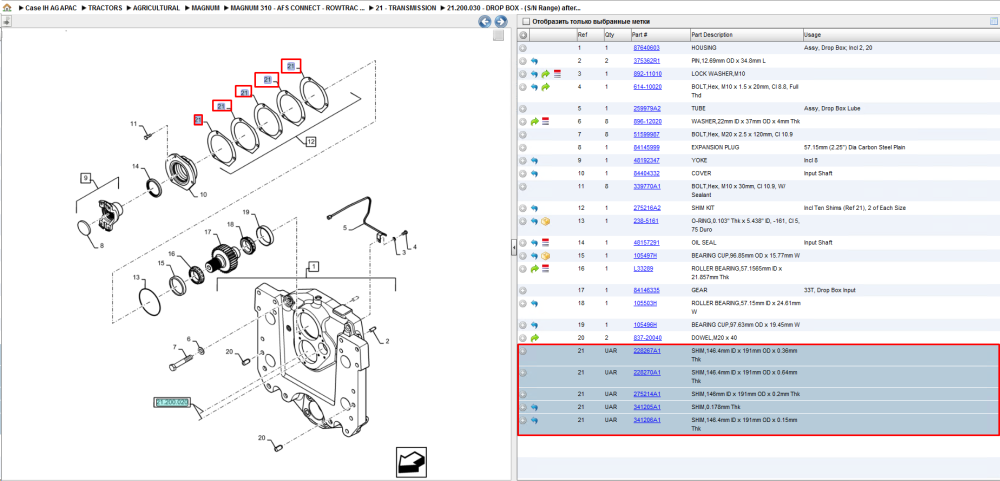The image size is (1000, 481).
Task: Click green arrow on DOWEL row
Action: (534, 337)
